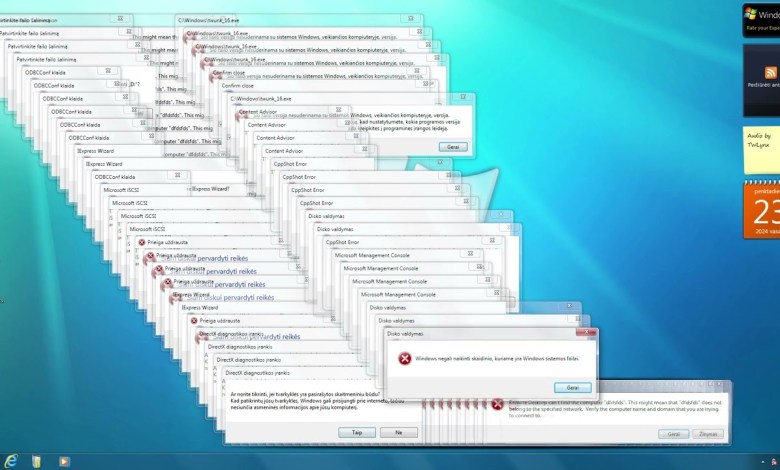Choose Ne in the DirectX diagnostics dialog

(x=398, y=432)
